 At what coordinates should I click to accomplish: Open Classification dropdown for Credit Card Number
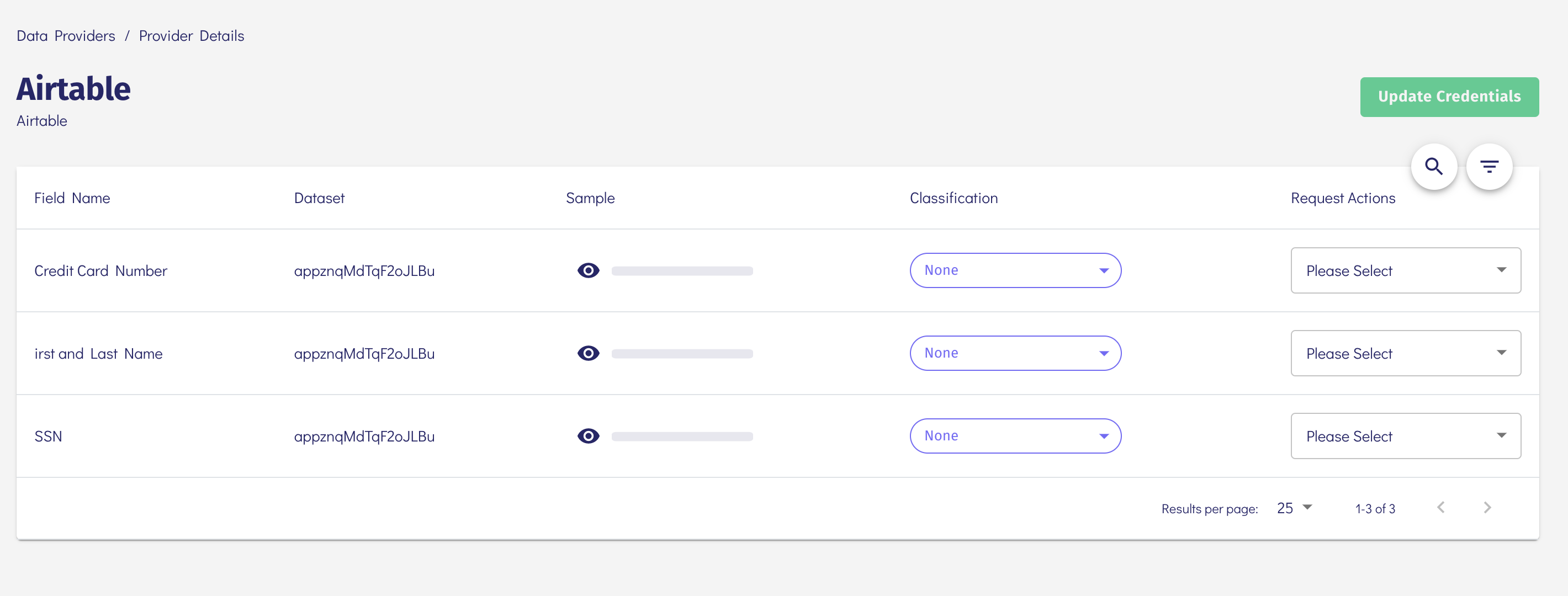click(x=1015, y=270)
